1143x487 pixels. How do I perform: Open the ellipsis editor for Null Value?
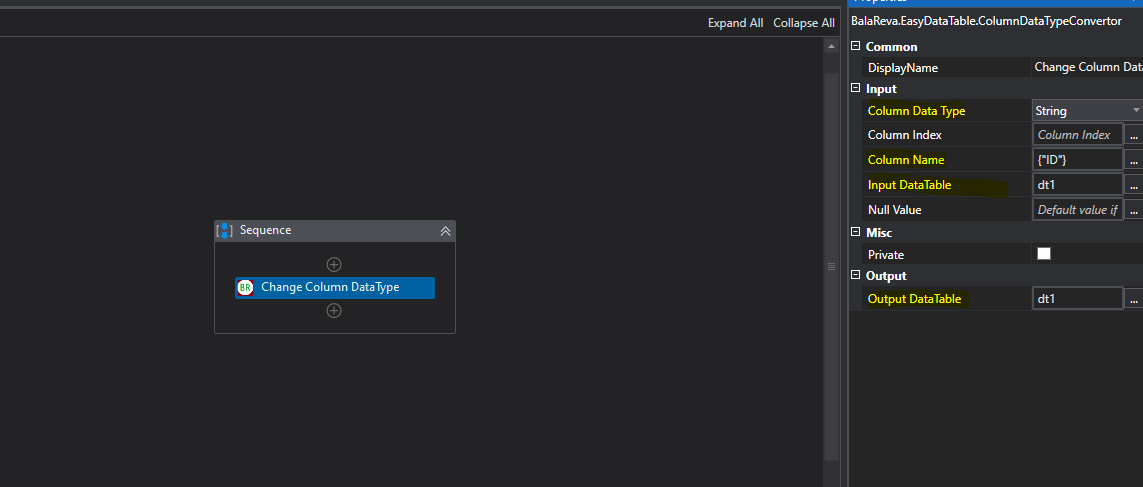(1133, 210)
